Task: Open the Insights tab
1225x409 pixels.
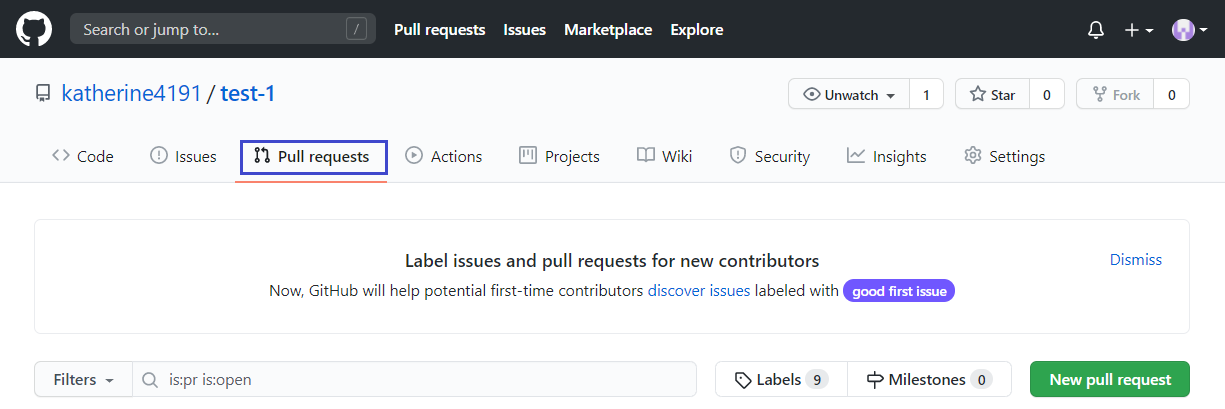Action: click(x=886, y=156)
